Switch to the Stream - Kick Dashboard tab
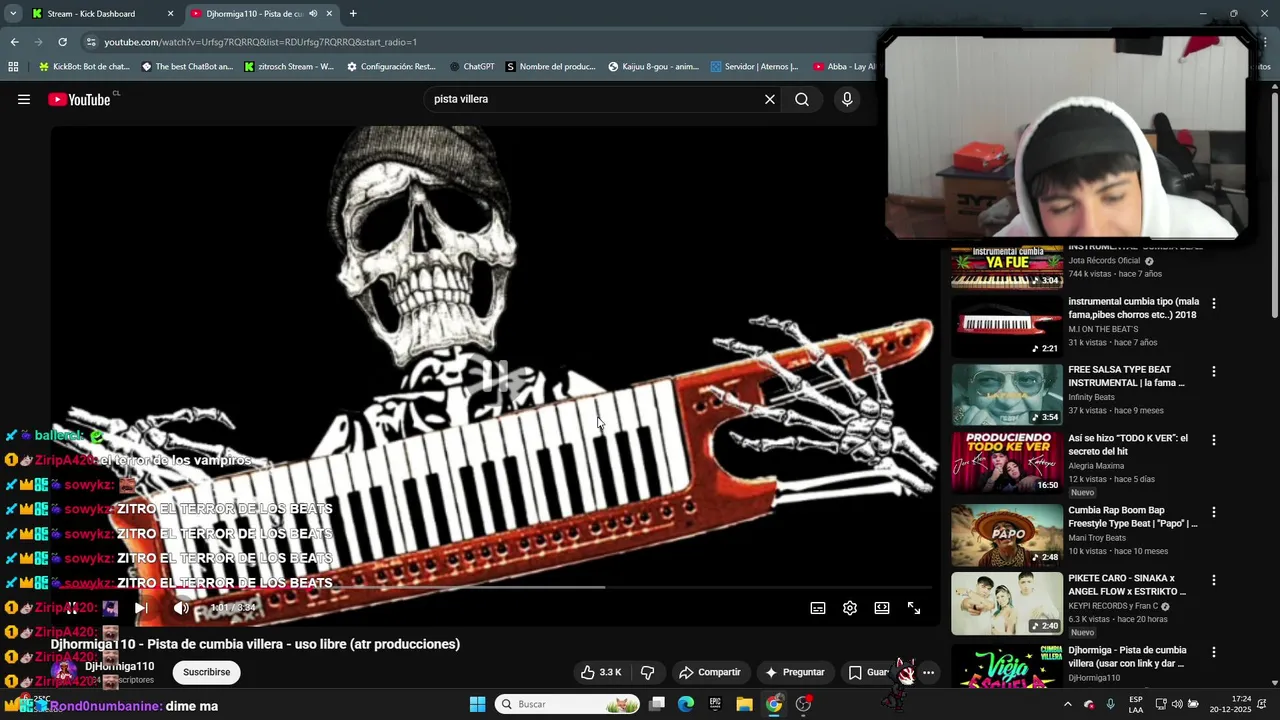Viewport: 1280px width, 720px height. click(x=102, y=14)
